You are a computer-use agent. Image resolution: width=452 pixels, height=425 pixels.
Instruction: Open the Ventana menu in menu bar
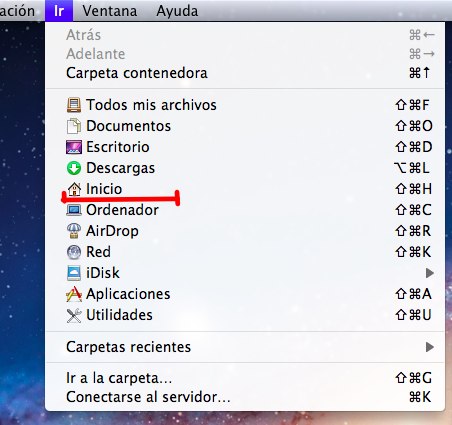click(x=110, y=11)
